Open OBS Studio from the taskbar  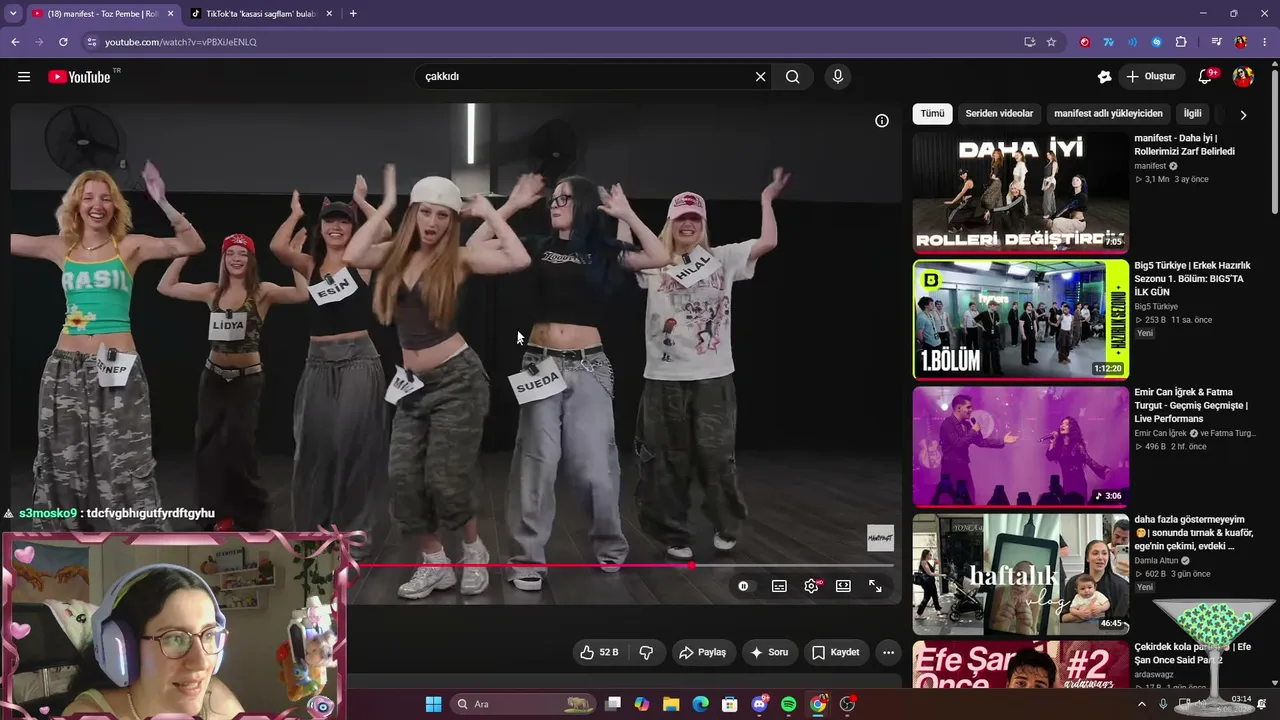[x=848, y=704]
